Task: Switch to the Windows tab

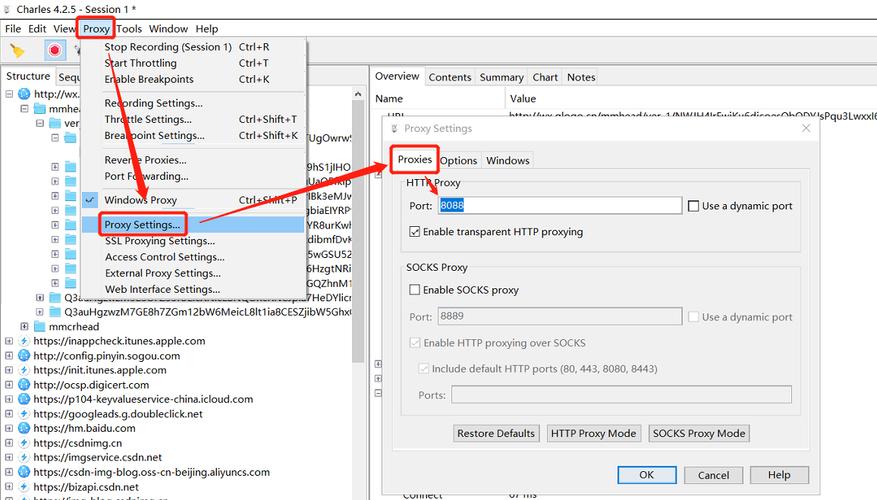Action: 507,161
